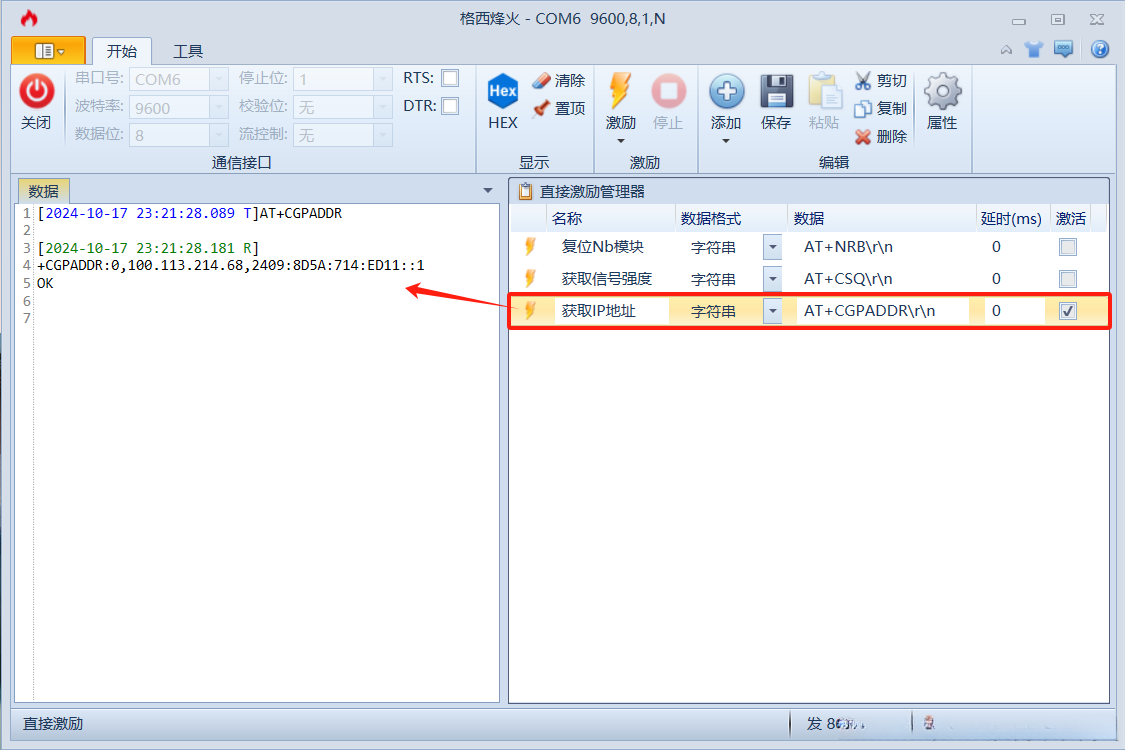Open the 校验位 dropdown
1125x750 pixels.
[382, 107]
